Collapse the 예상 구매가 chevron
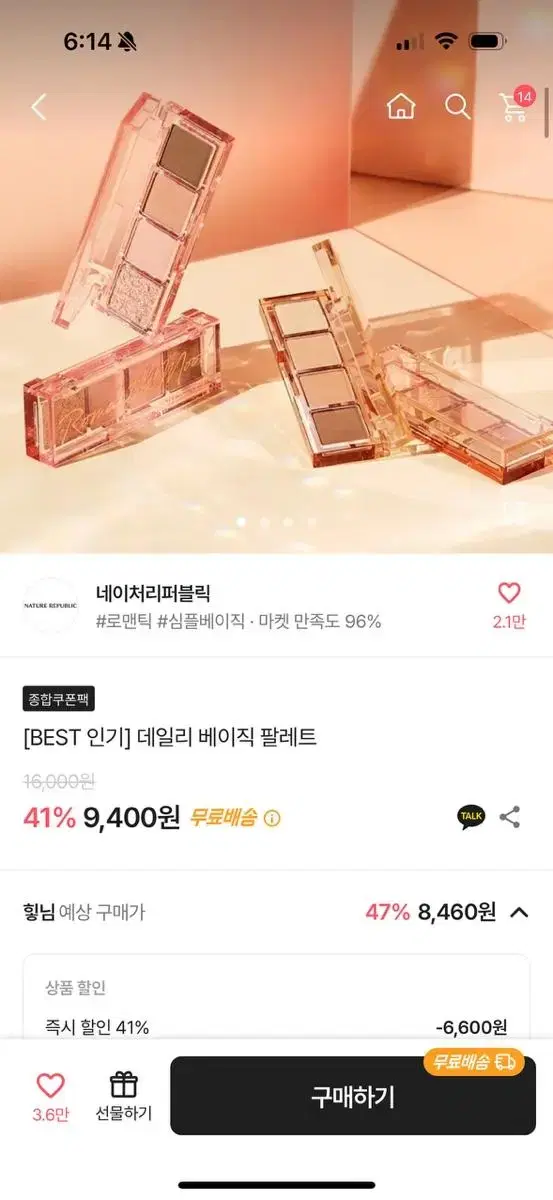The height and width of the screenshot is (1200, 553). [x=519, y=912]
